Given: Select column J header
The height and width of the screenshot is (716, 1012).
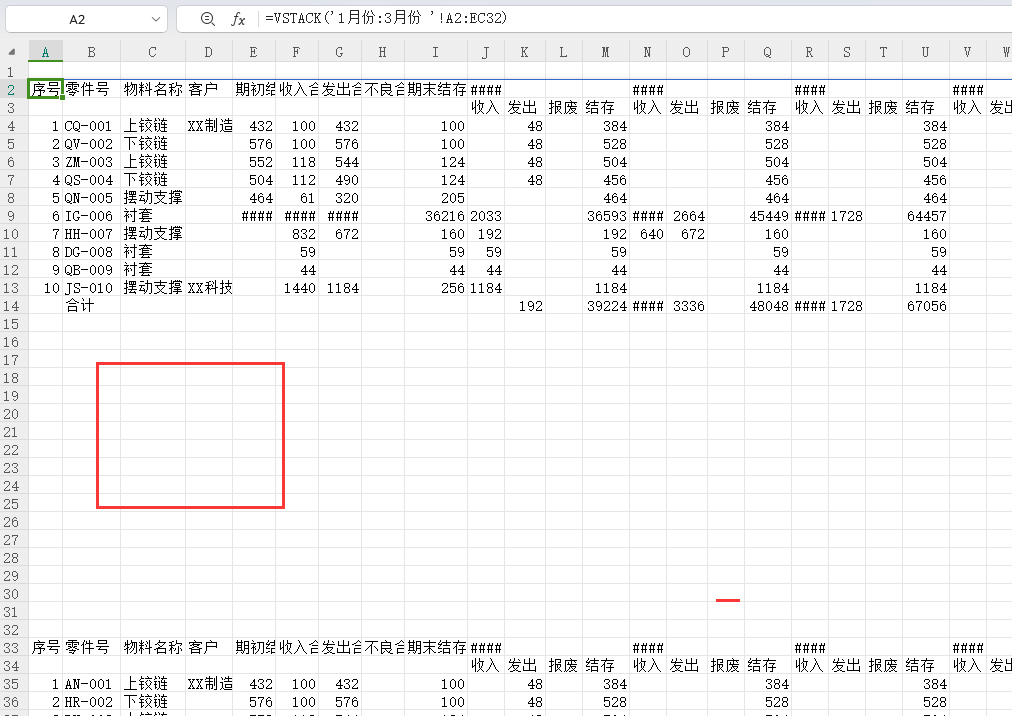Looking at the screenshot, I should [485, 52].
